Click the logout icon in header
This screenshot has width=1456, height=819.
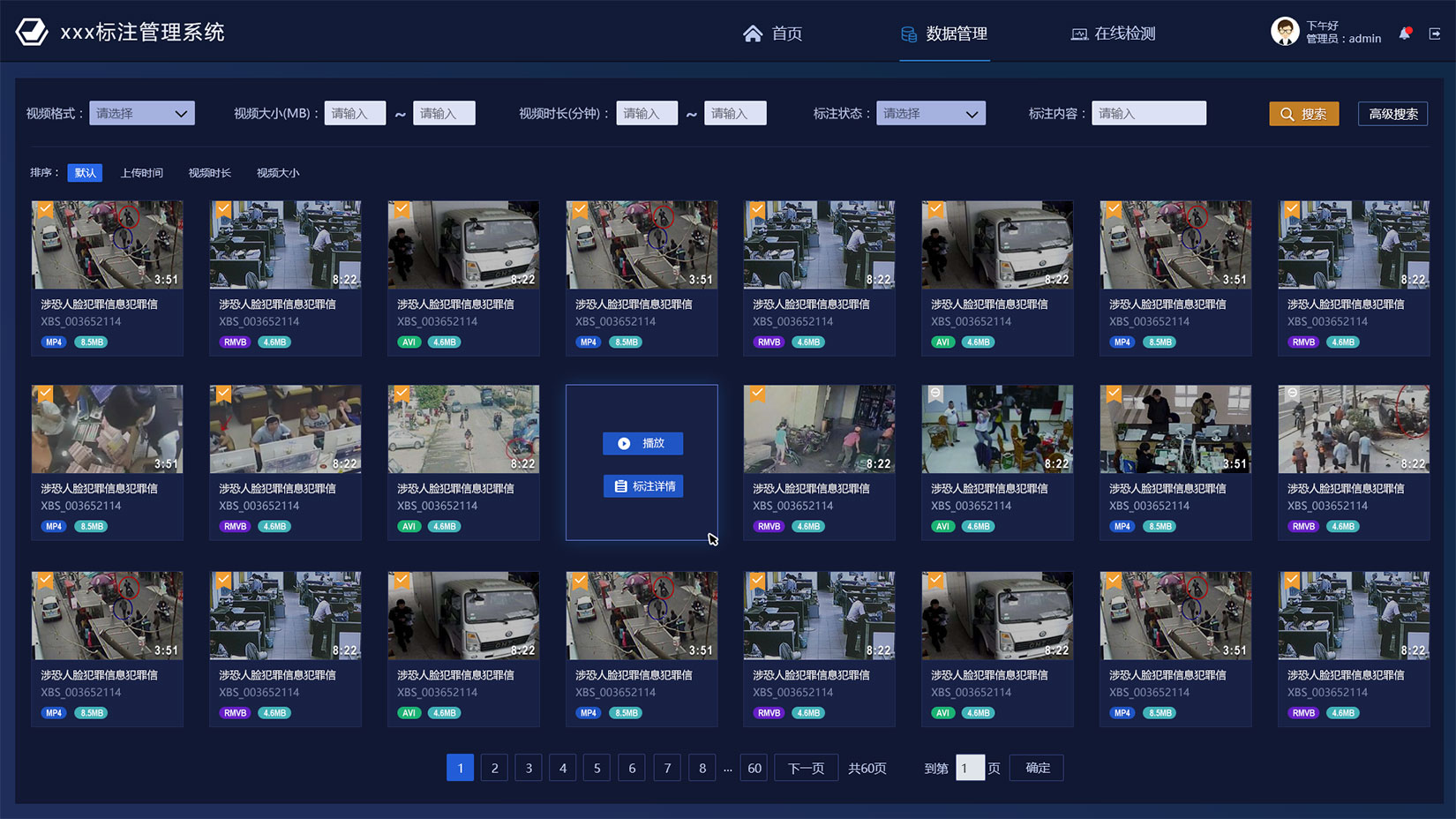coord(1435,34)
